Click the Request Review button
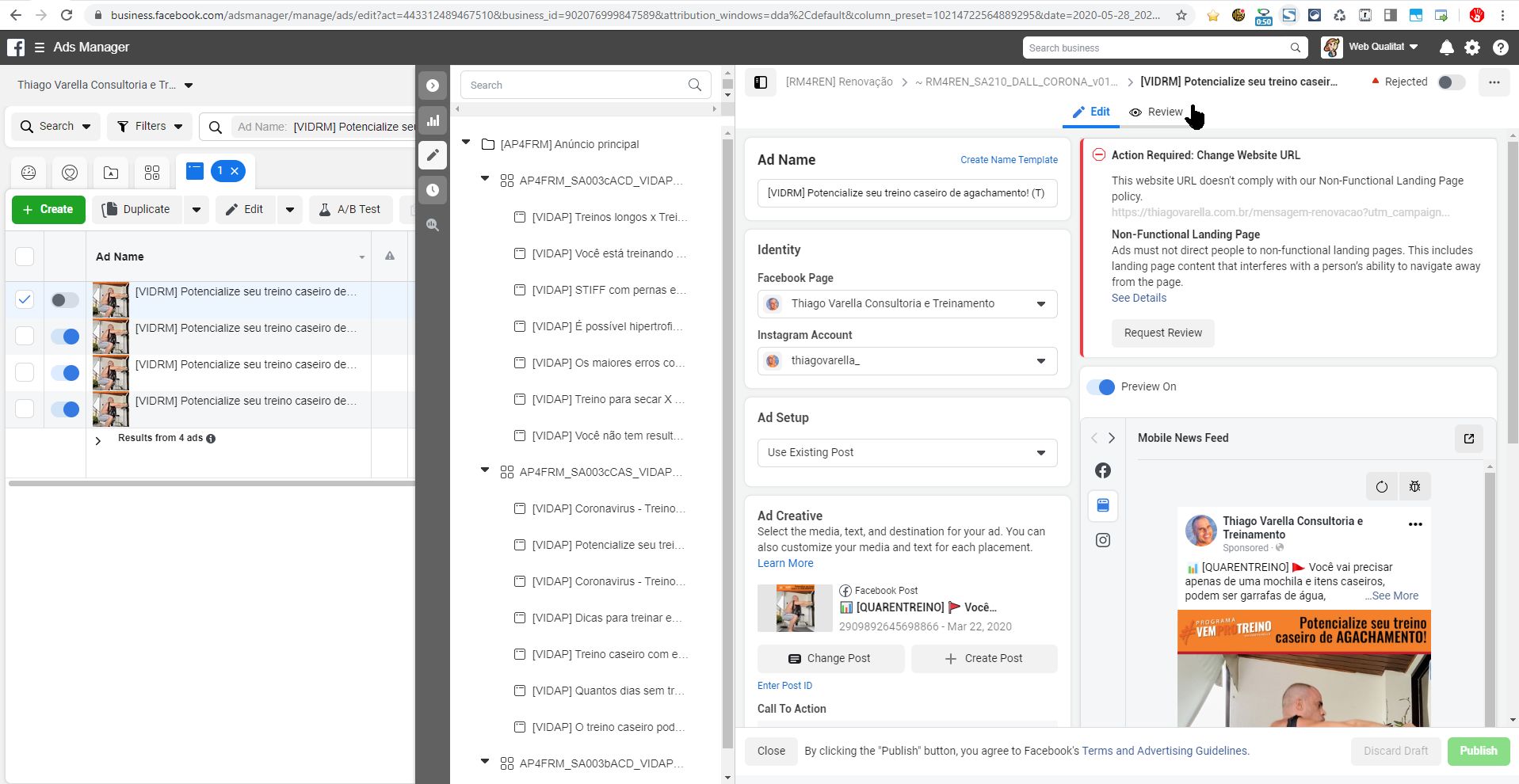Image resolution: width=1519 pixels, height=784 pixels. (x=1162, y=333)
